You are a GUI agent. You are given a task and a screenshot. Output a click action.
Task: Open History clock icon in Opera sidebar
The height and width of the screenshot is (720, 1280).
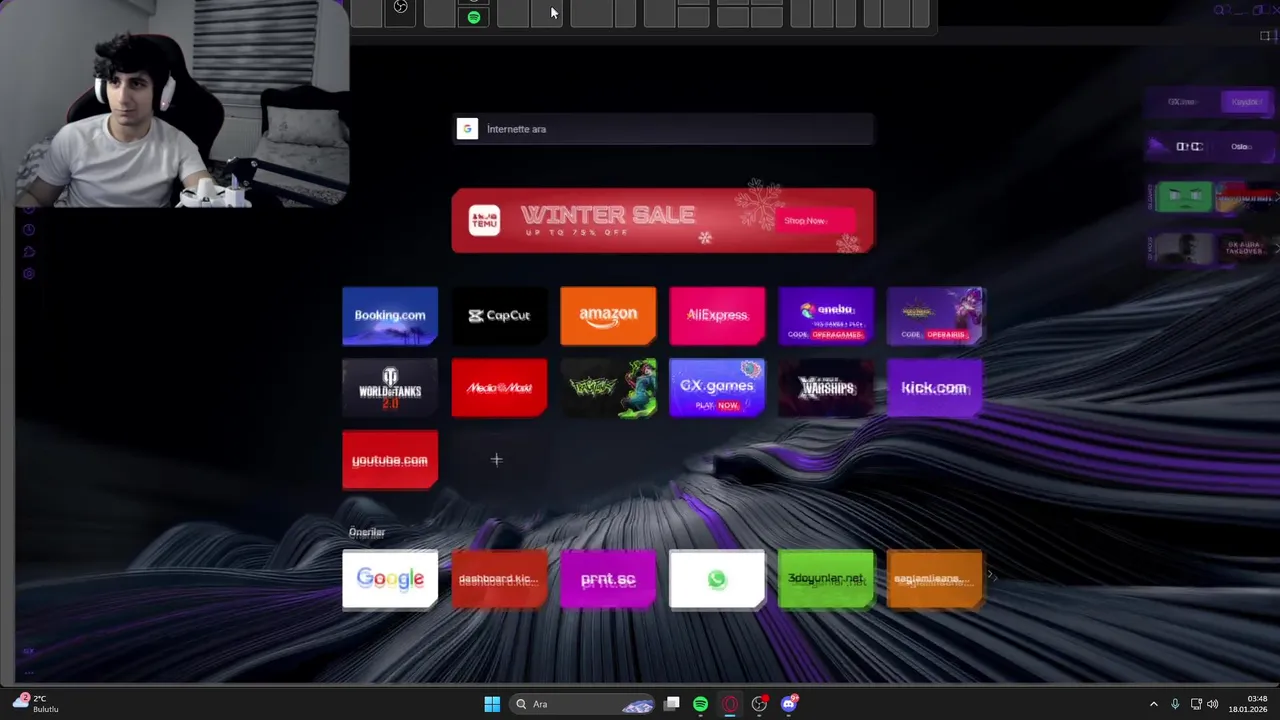click(29, 230)
